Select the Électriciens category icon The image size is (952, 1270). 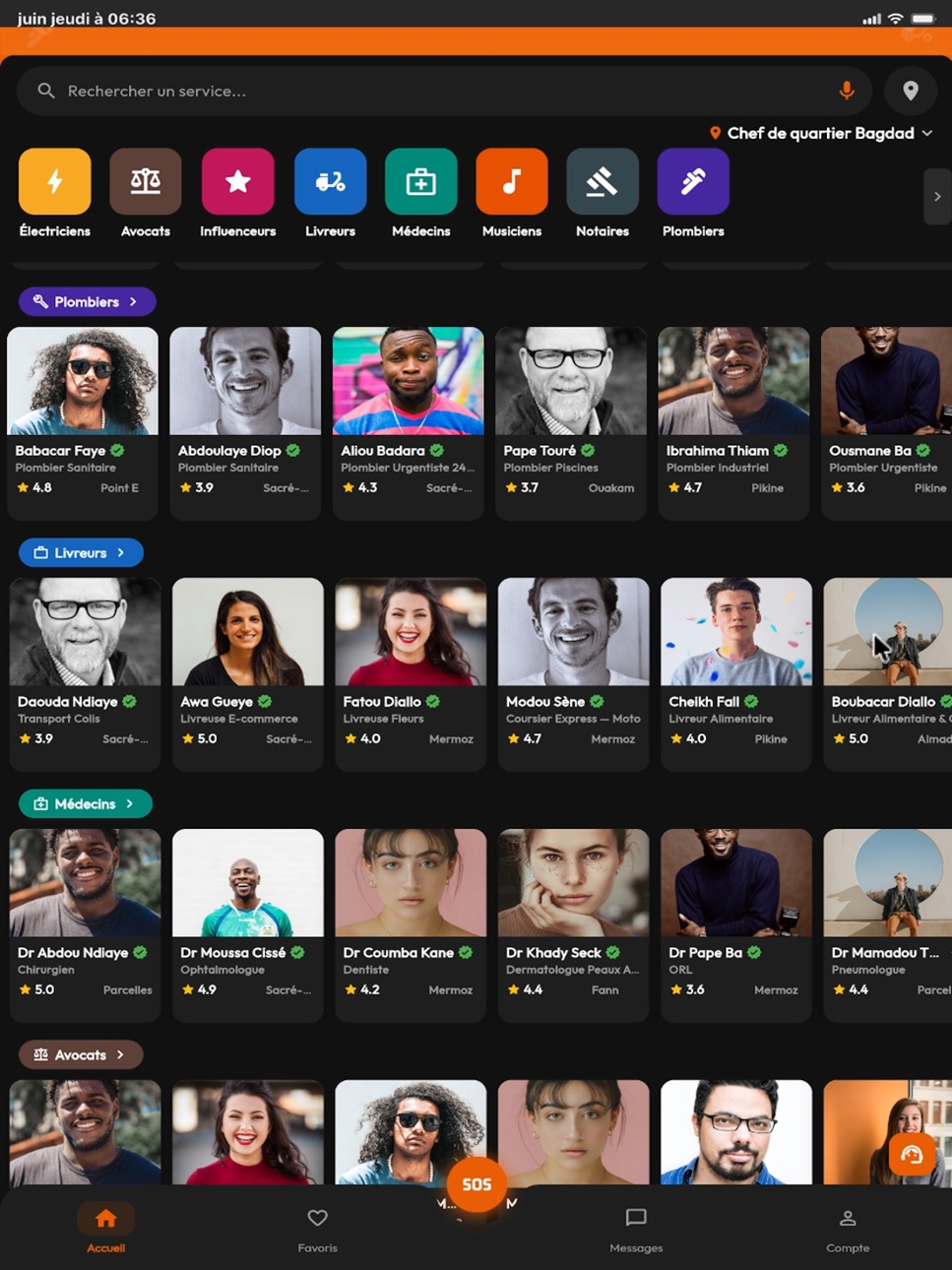55,181
